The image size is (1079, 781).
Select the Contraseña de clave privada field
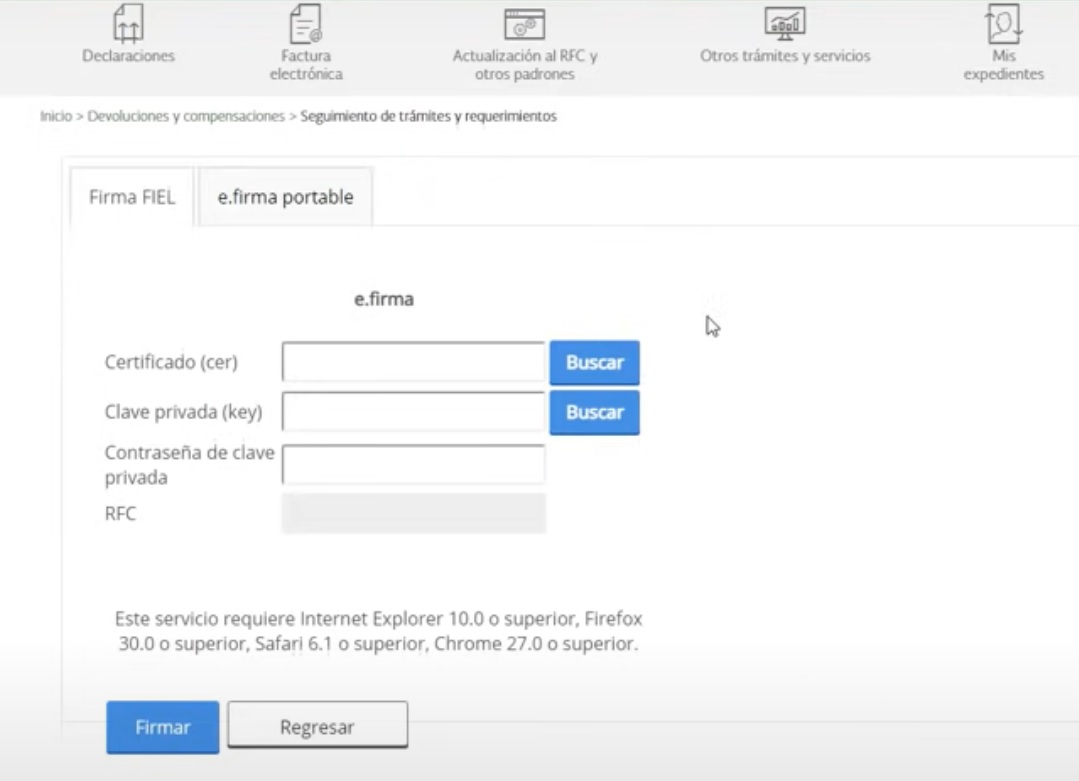point(413,465)
